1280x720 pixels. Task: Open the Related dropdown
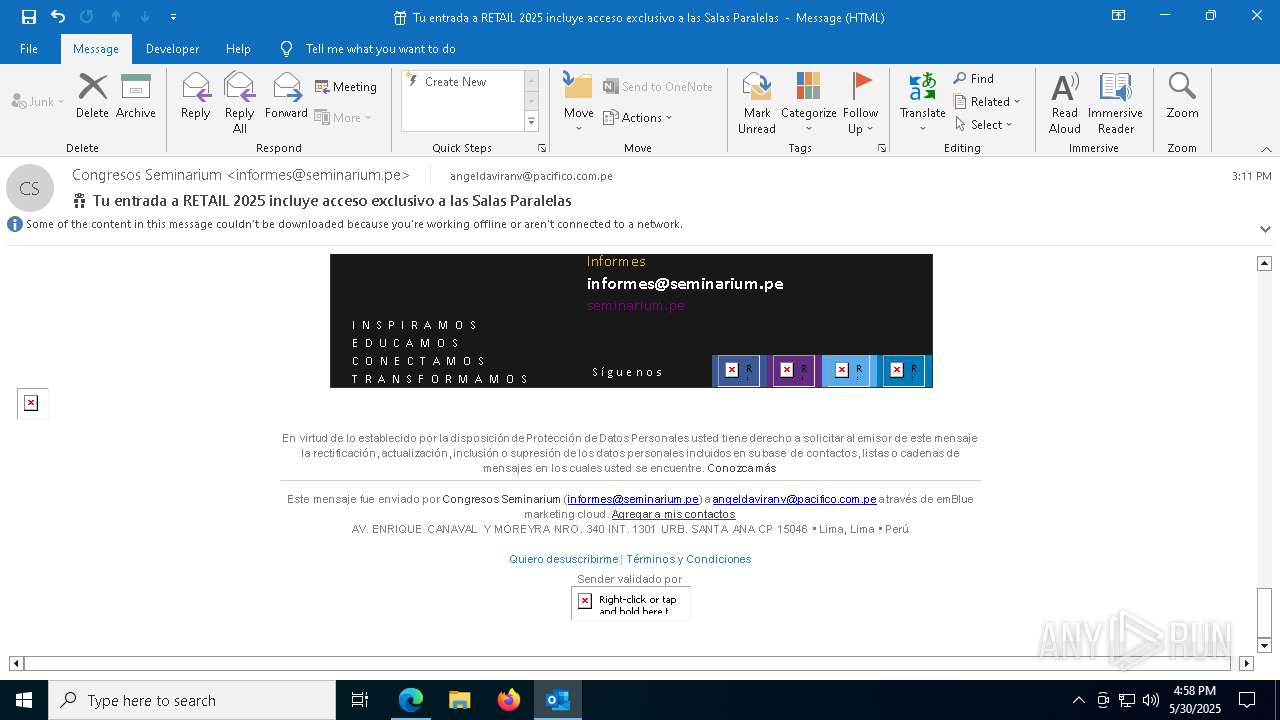click(988, 102)
